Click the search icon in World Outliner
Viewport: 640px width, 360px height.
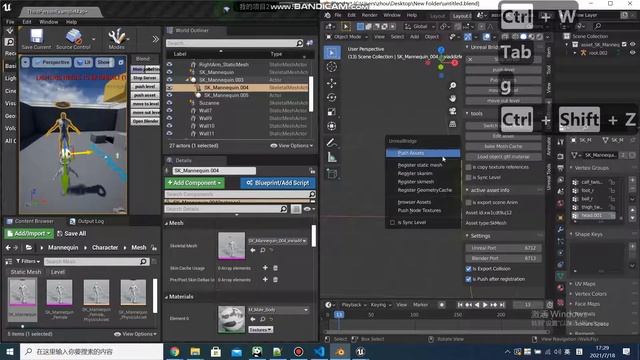pyautogui.click(x=300, y=43)
